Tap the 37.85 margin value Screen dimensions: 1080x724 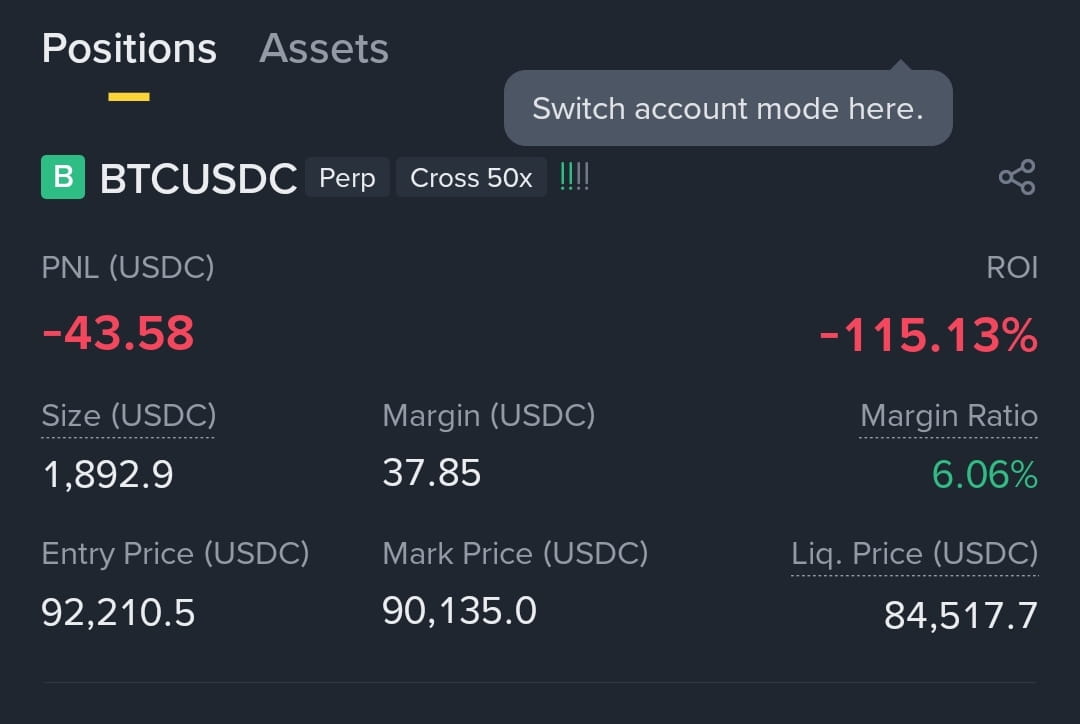431,473
